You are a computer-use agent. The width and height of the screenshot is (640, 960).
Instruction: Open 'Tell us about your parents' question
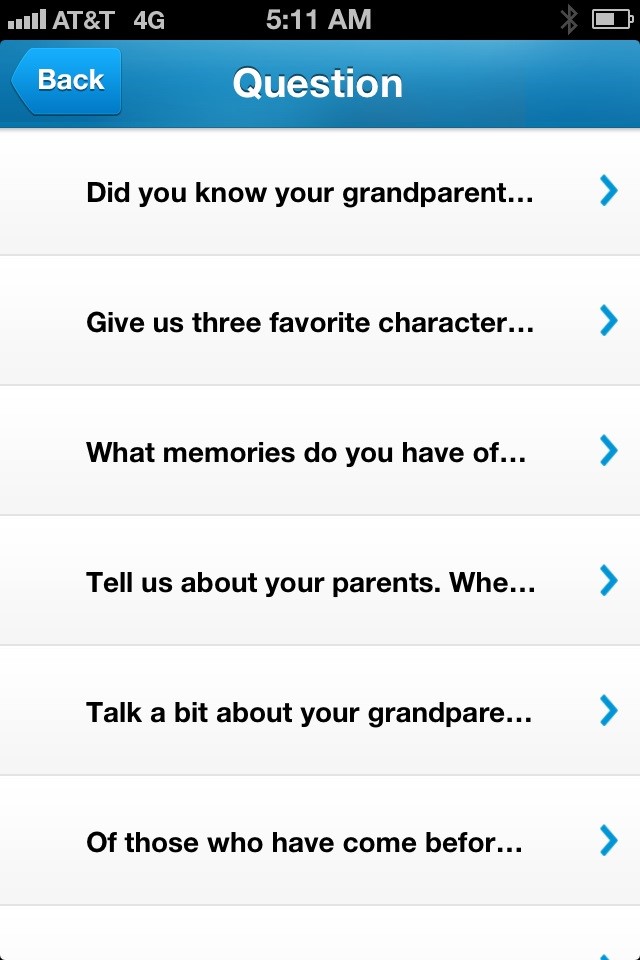(310, 582)
